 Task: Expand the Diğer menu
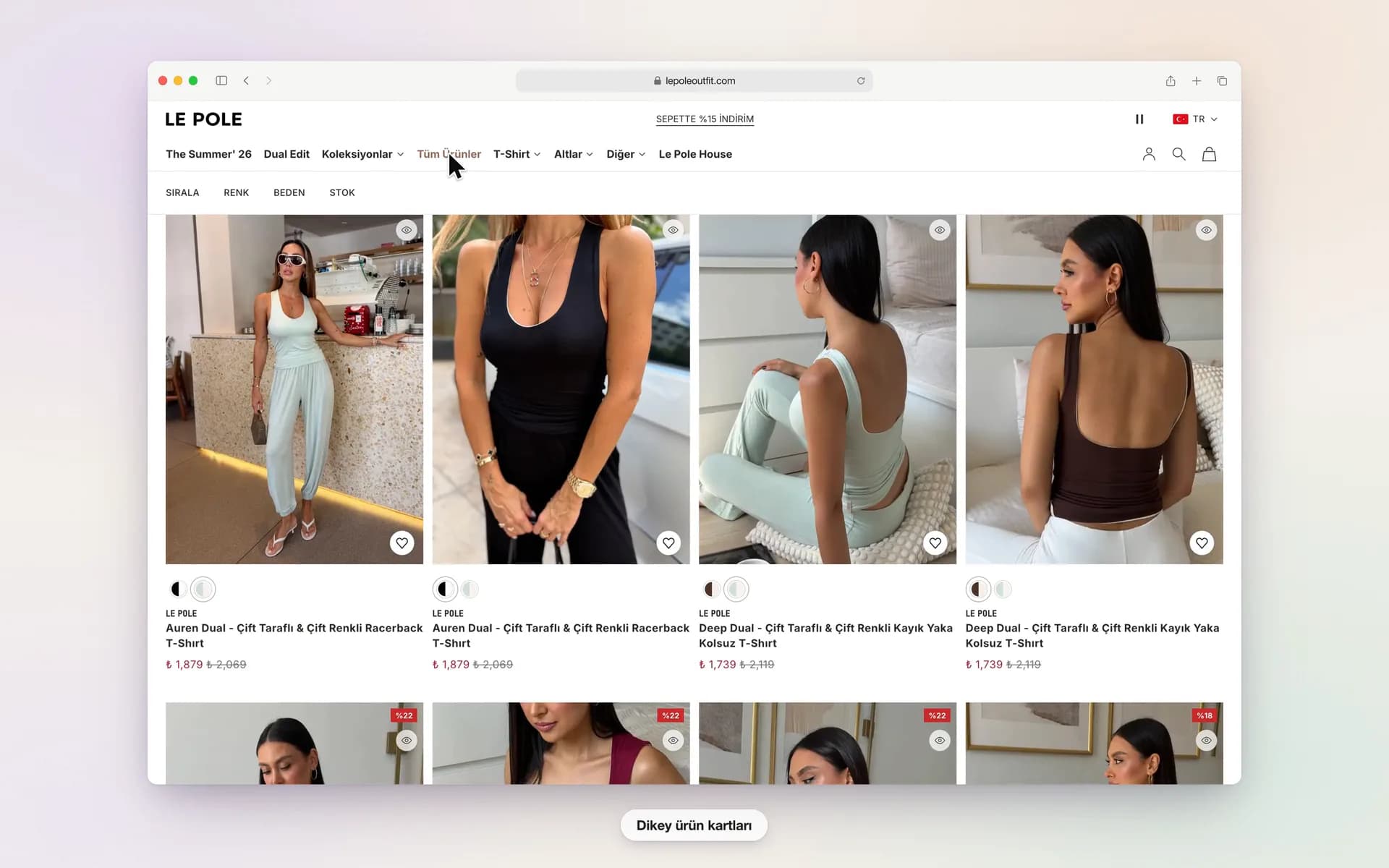pyautogui.click(x=626, y=154)
